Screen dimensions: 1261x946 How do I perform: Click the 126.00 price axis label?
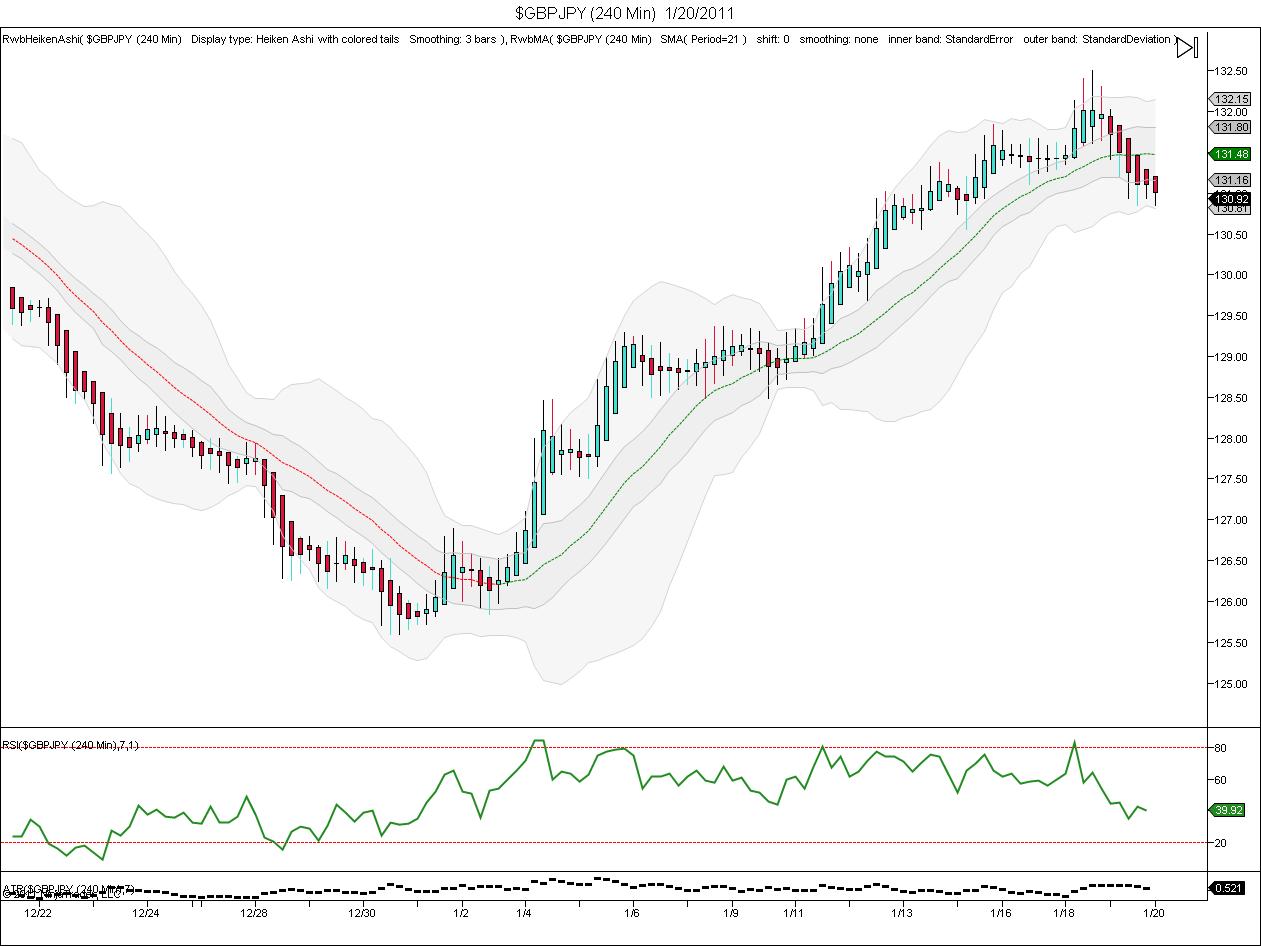click(1230, 602)
